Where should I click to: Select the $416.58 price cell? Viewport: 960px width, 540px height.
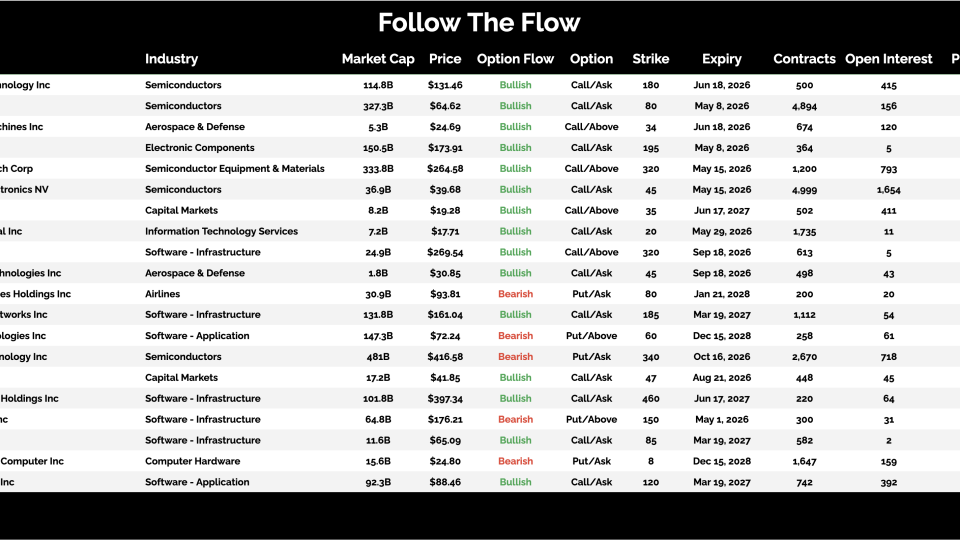pos(445,357)
